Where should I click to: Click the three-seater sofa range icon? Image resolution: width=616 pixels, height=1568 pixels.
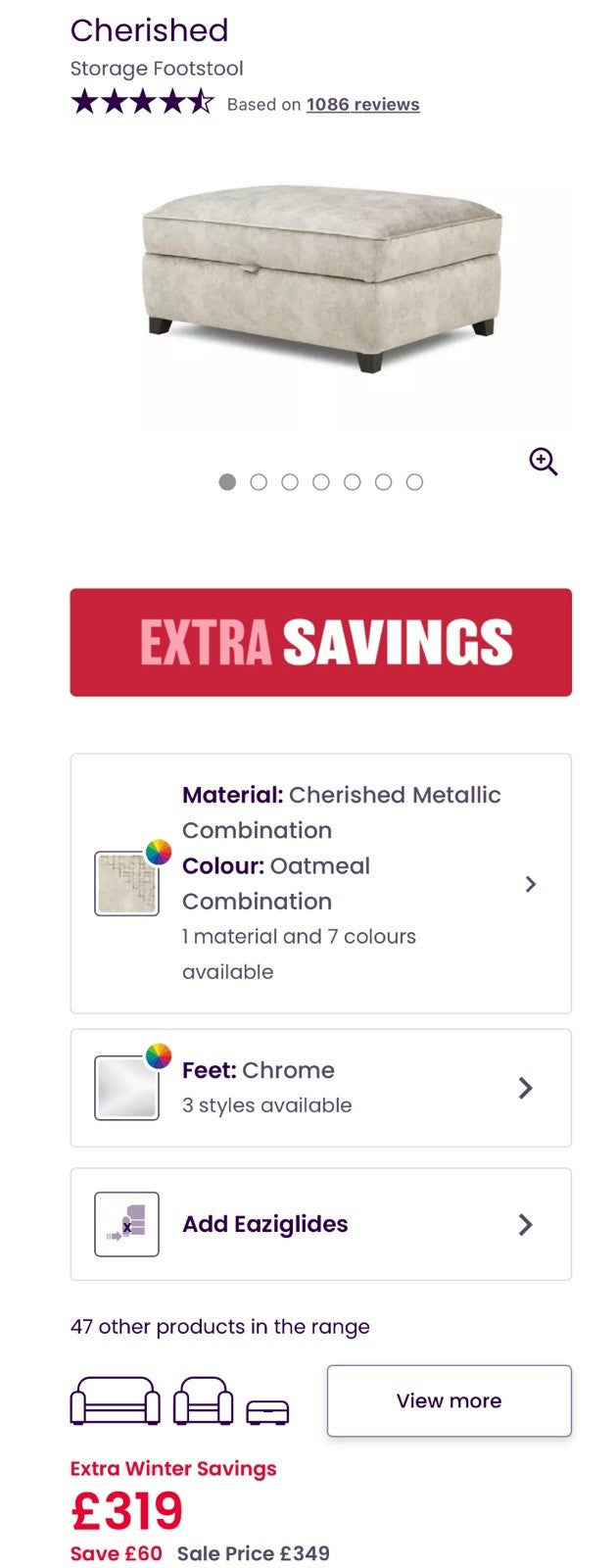coord(115,1401)
